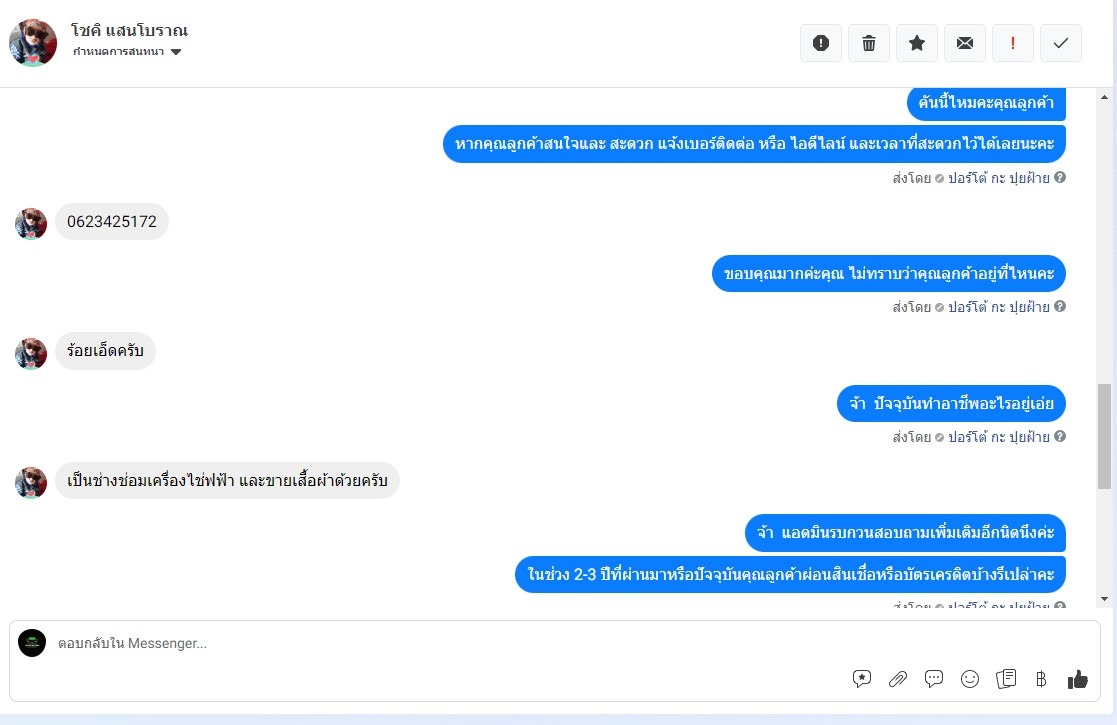Mark conversation as spam using exclamation circle icon

[x=821, y=43]
